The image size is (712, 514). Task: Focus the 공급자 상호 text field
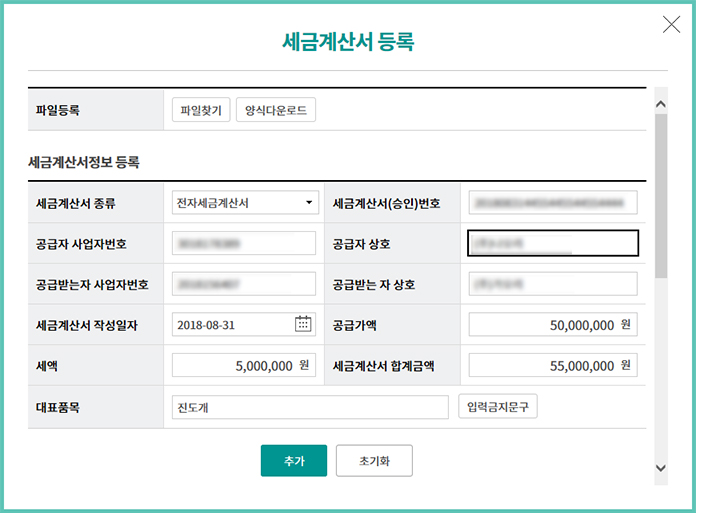point(552,243)
